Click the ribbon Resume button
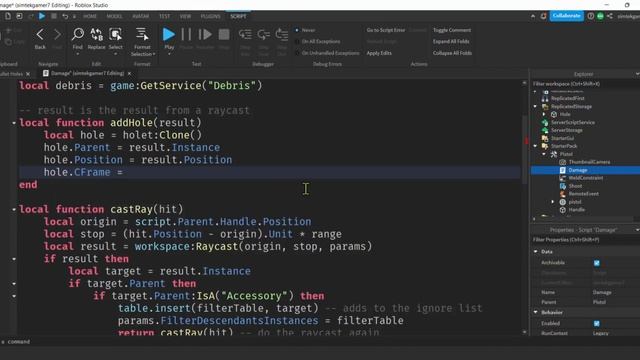The image size is (640, 360). tap(205, 34)
